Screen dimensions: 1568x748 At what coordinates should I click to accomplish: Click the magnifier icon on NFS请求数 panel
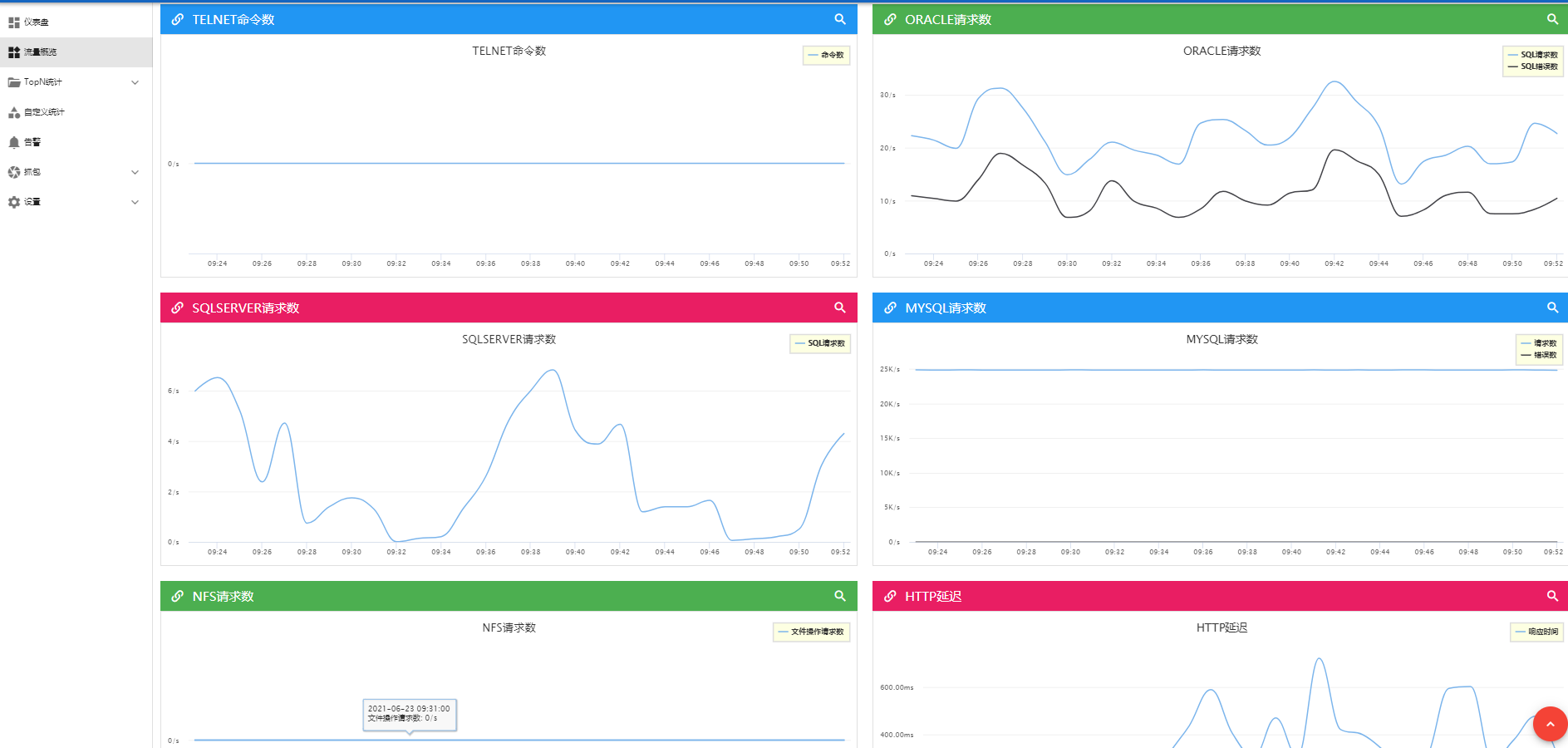click(840, 596)
